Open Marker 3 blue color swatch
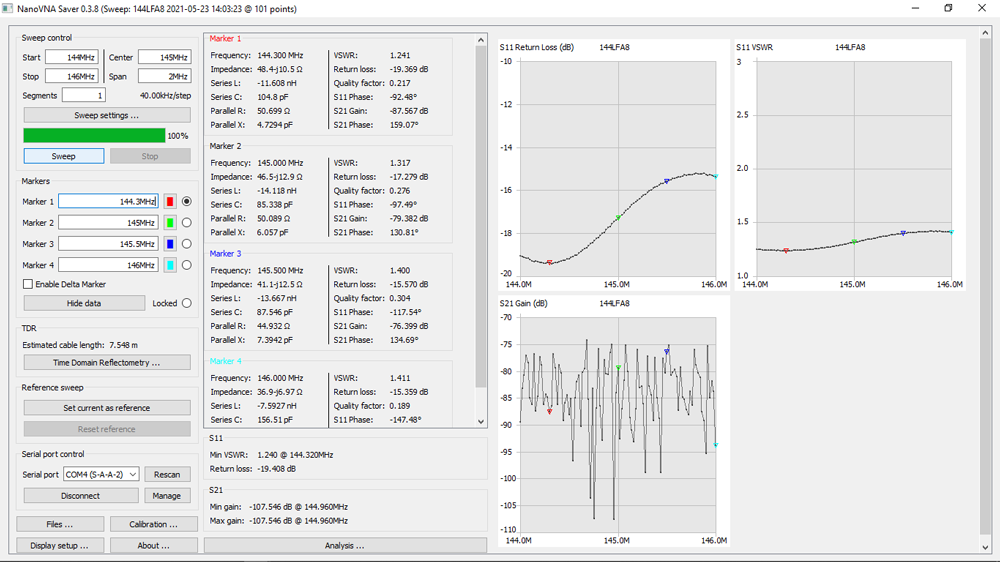Image resolution: width=1000 pixels, height=562 pixels. coord(170,244)
